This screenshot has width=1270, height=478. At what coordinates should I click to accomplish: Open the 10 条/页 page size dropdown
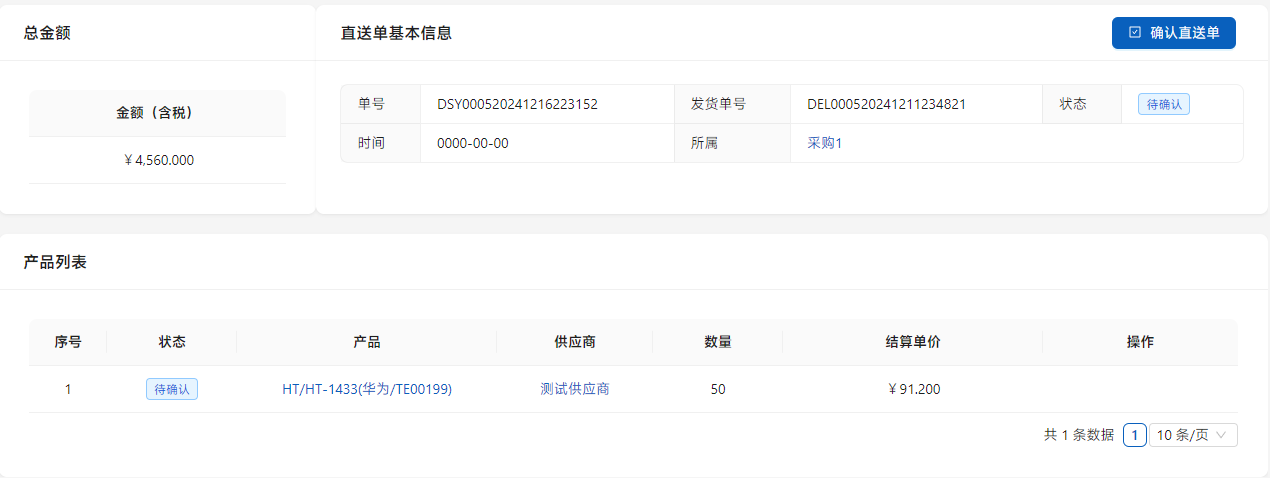tap(1193, 435)
